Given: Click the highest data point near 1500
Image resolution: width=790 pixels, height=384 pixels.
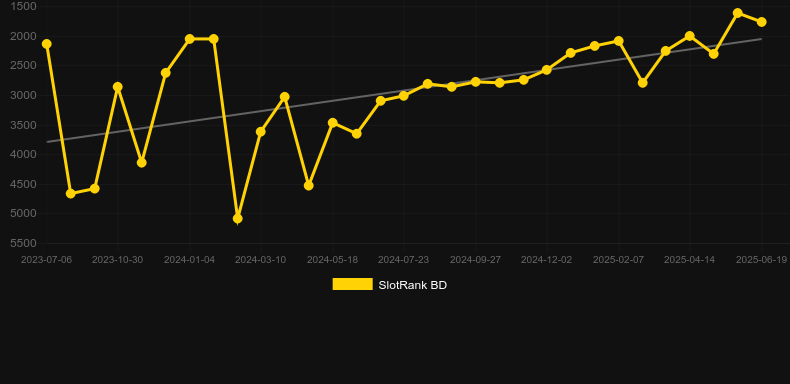Looking at the screenshot, I should [738, 13].
